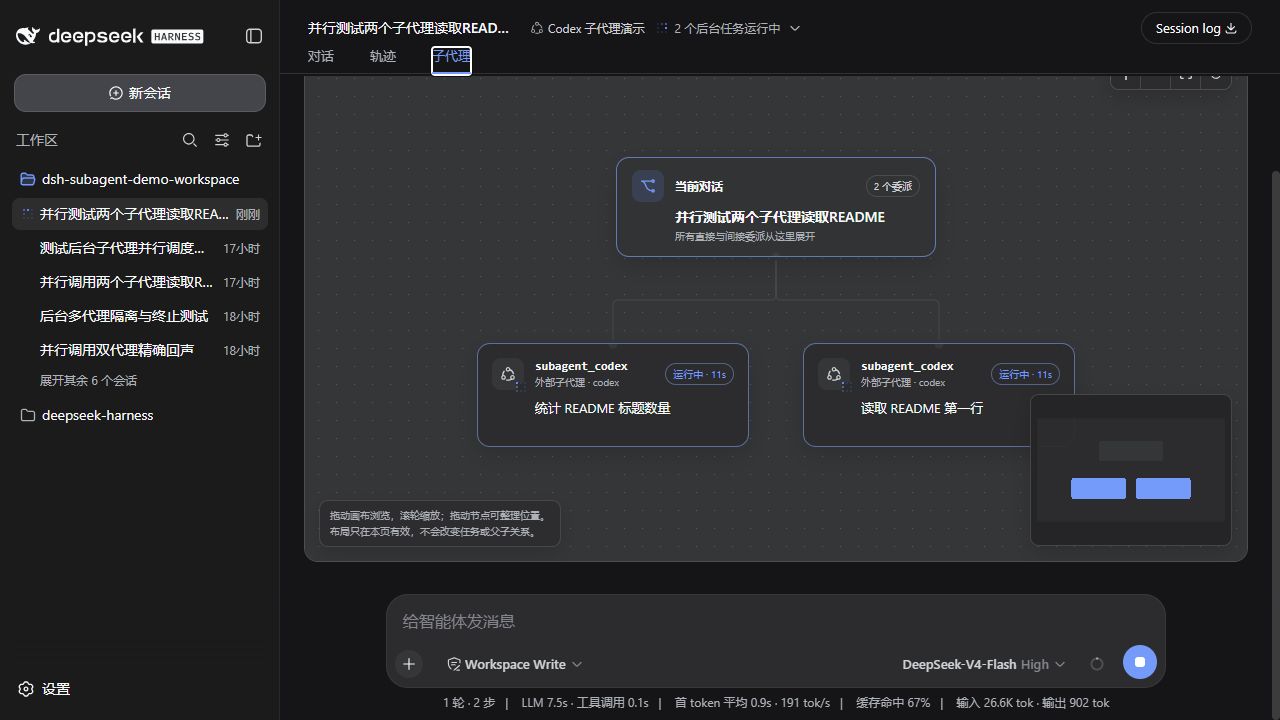
Task: Select the 子代理 tab
Action: pos(451,58)
